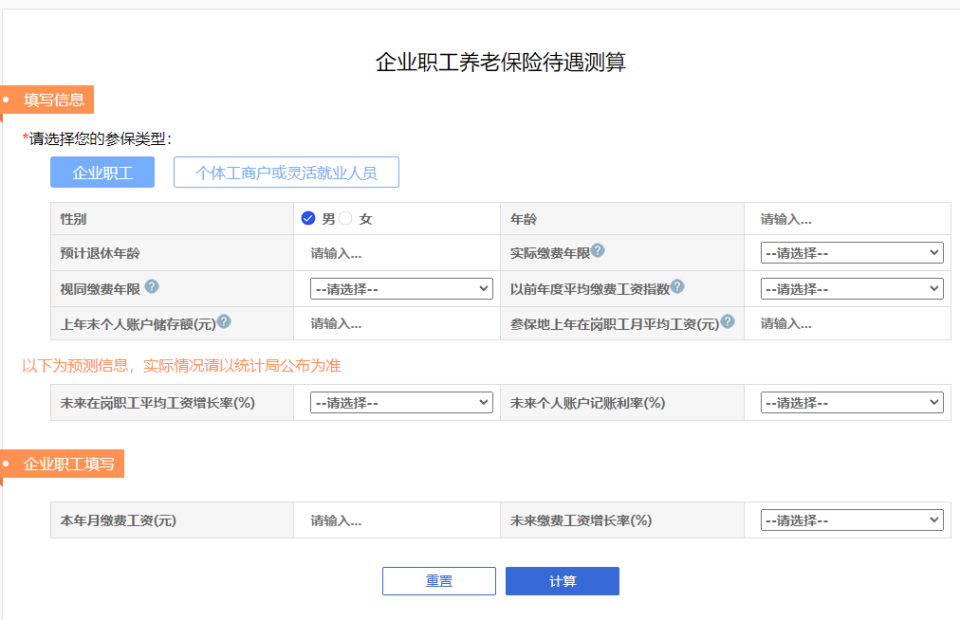The image size is (960, 620).
Task: Click the 计算 calculate button
Action: point(562,580)
